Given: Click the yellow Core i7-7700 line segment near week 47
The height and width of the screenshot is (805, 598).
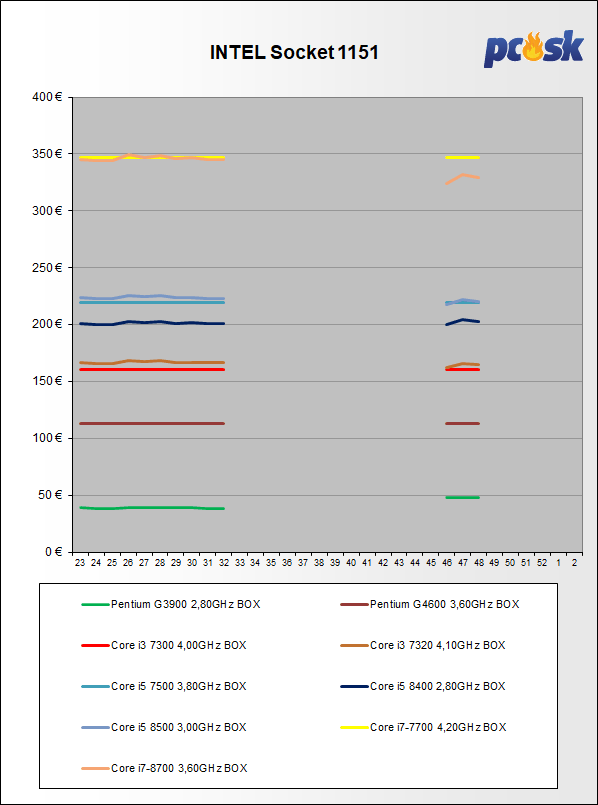Looking at the screenshot, I should [x=462, y=158].
